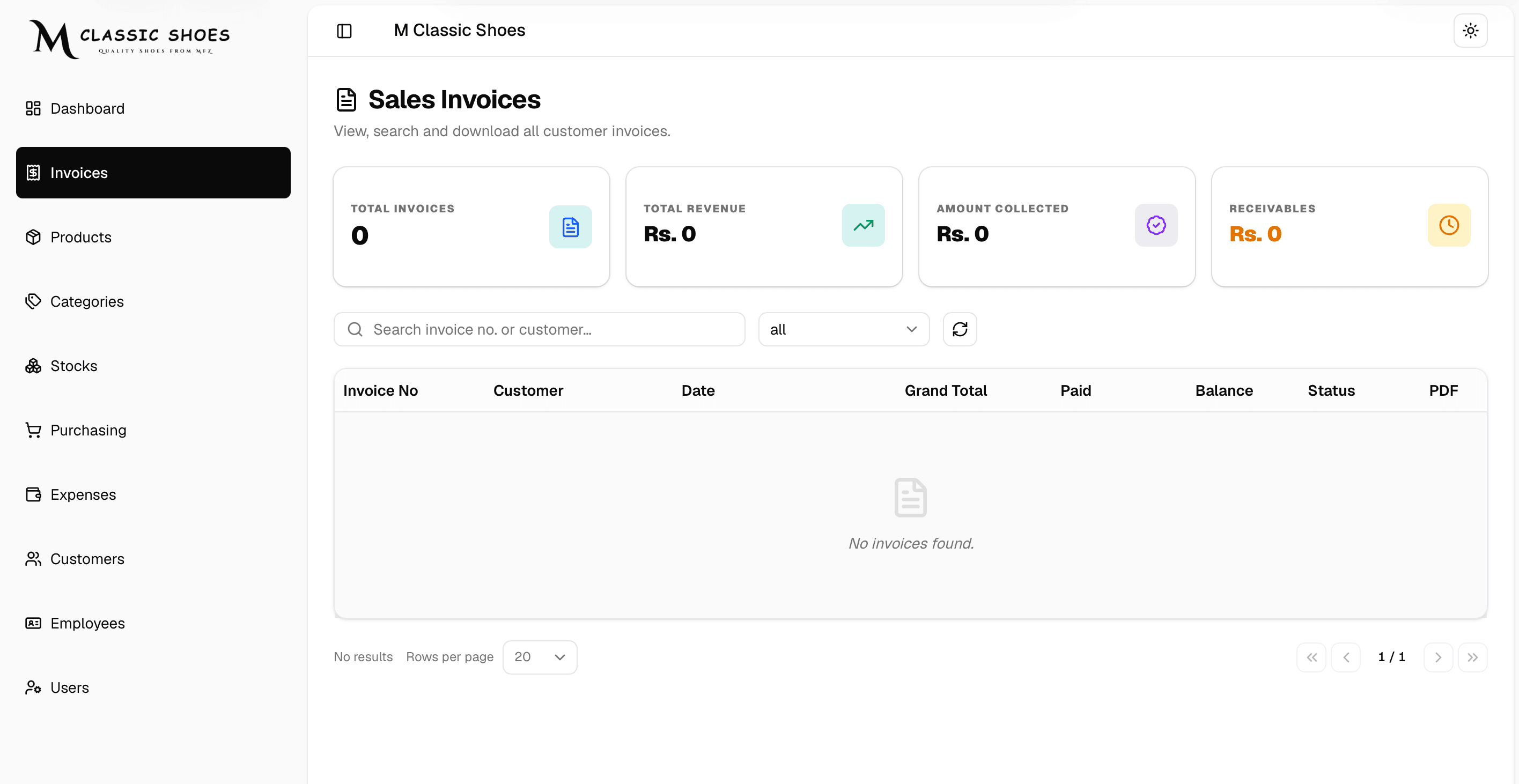This screenshot has height=784, width=1519.
Task: Navigate to Employees page
Action: 153,623
